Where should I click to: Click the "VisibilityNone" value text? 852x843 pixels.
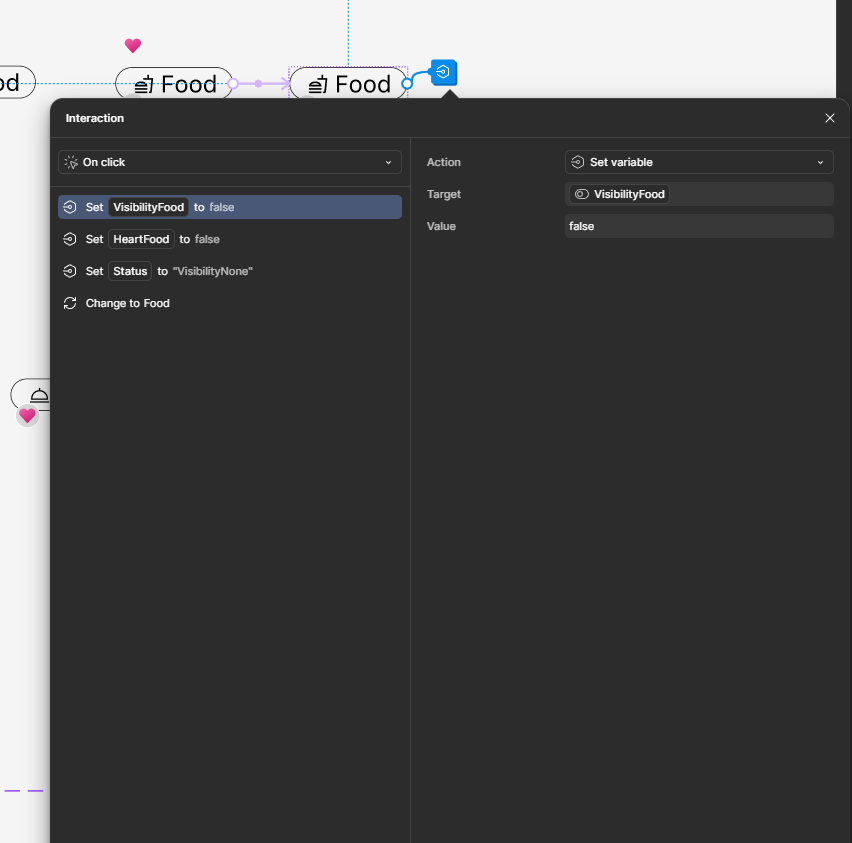coord(212,271)
